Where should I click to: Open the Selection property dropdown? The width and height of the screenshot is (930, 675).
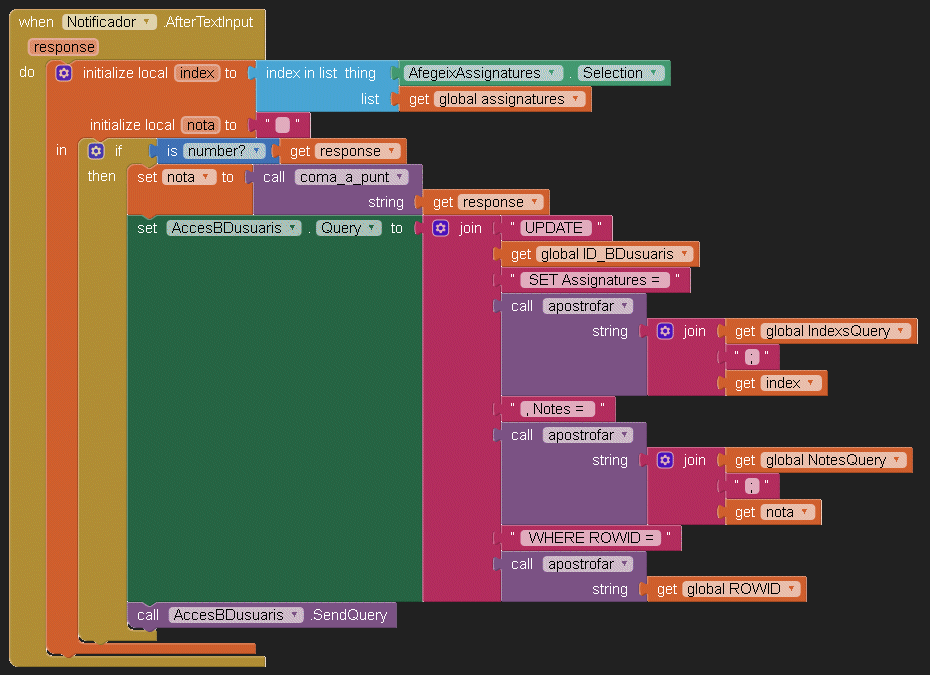654,73
